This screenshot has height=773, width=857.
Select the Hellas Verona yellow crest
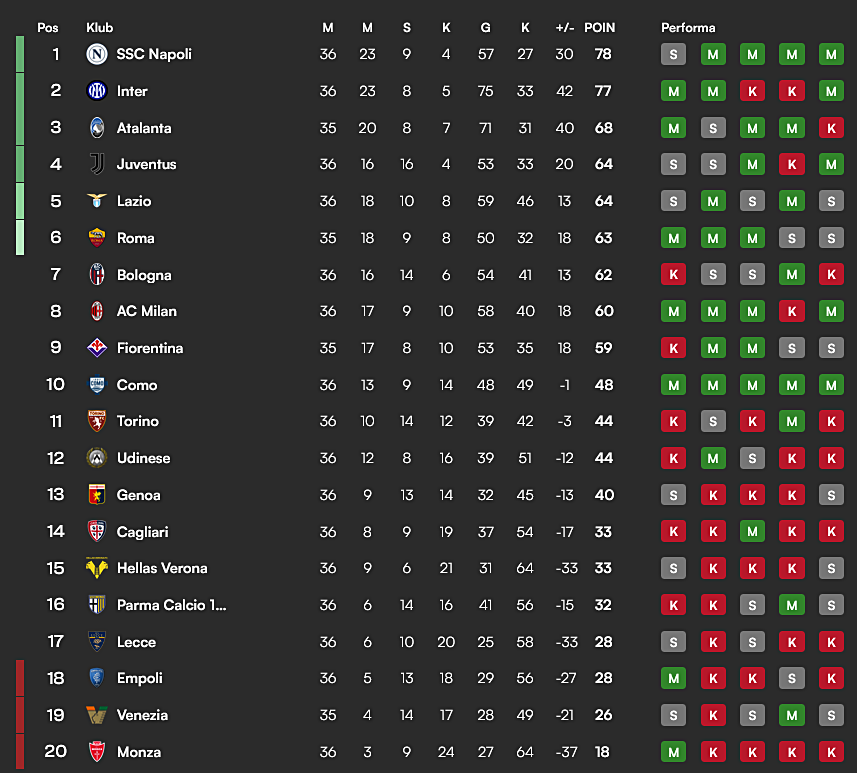tap(97, 568)
